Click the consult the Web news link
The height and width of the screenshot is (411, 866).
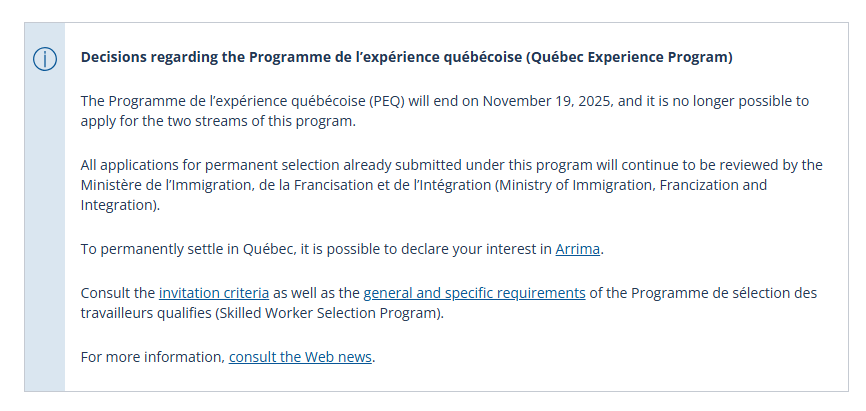pyautogui.click(x=300, y=357)
